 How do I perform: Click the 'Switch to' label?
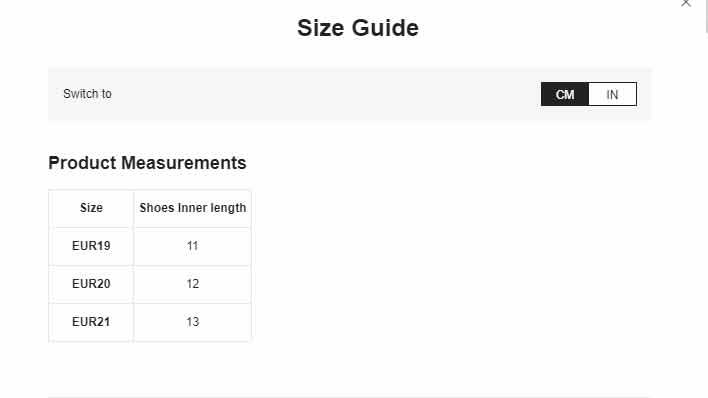pos(87,94)
